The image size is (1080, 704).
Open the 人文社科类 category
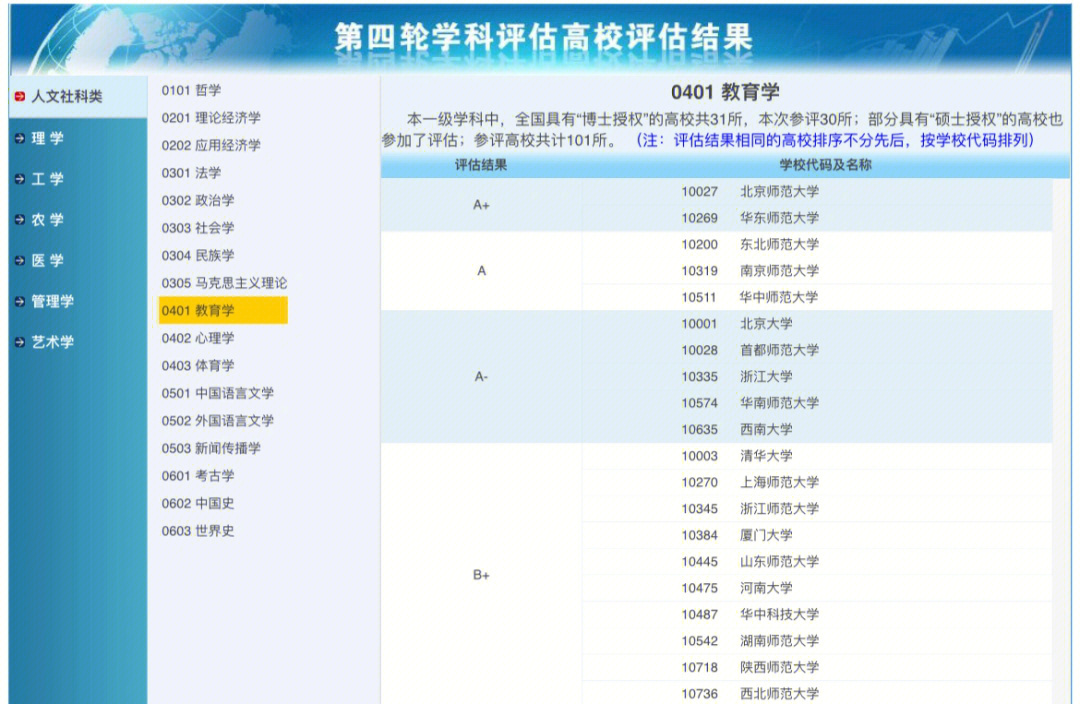coord(67,96)
